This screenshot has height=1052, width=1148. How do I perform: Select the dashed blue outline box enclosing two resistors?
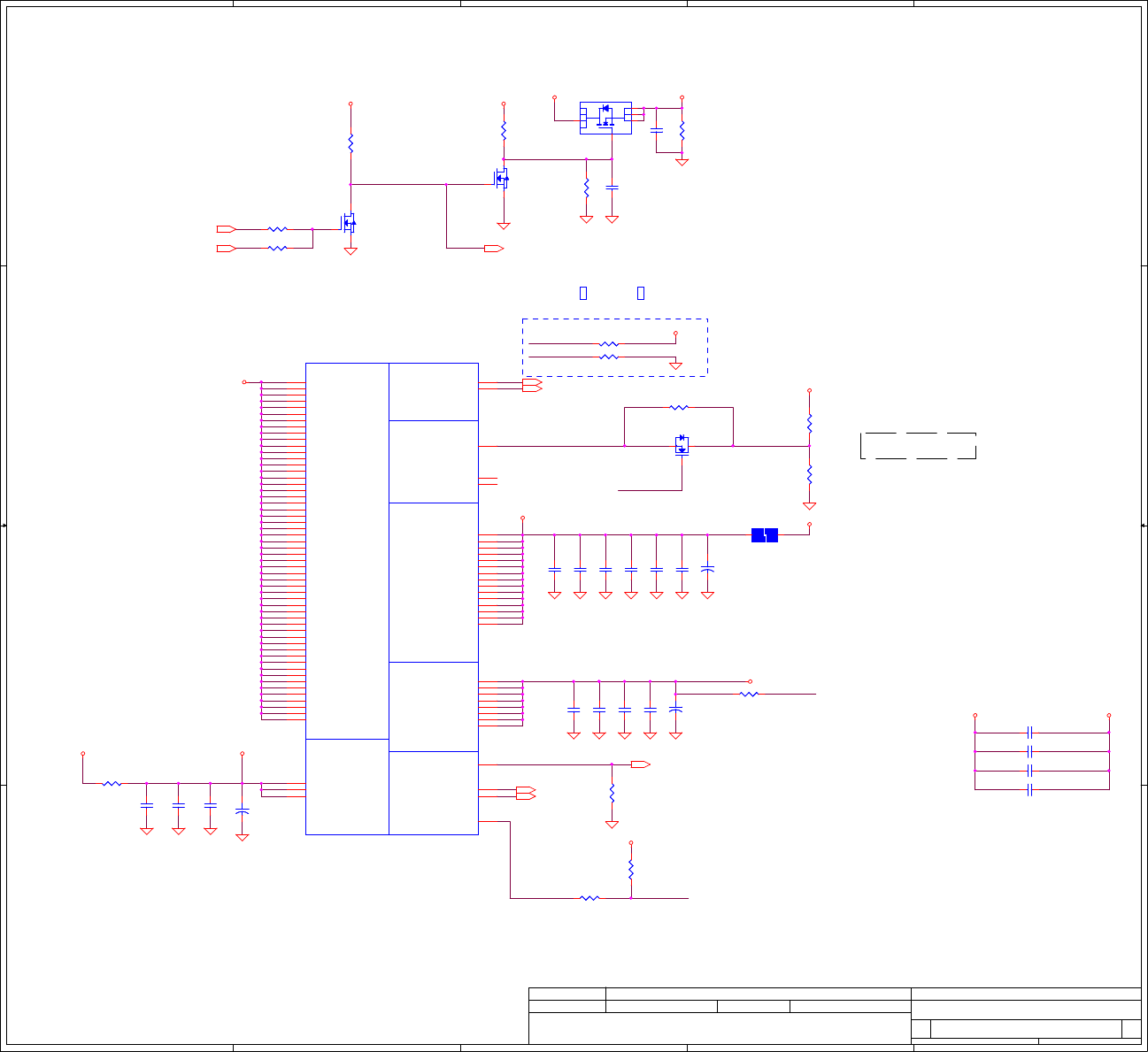(x=615, y=348)
